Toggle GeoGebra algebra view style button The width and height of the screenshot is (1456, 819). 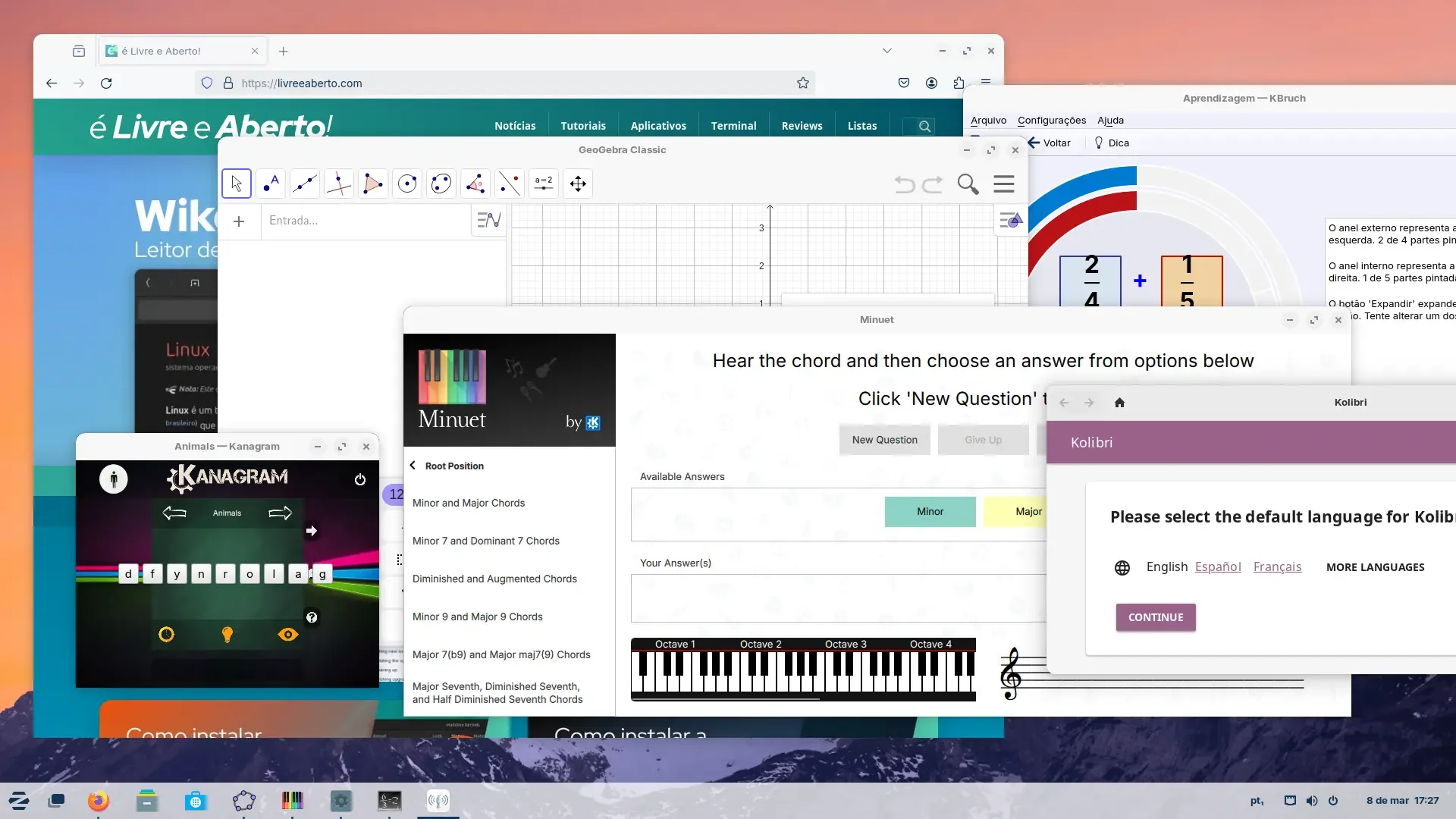click(488, 221)
